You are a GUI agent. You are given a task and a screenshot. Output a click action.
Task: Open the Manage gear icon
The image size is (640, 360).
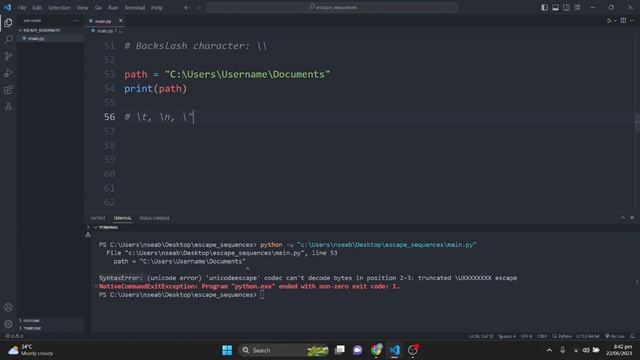[8, 324]
